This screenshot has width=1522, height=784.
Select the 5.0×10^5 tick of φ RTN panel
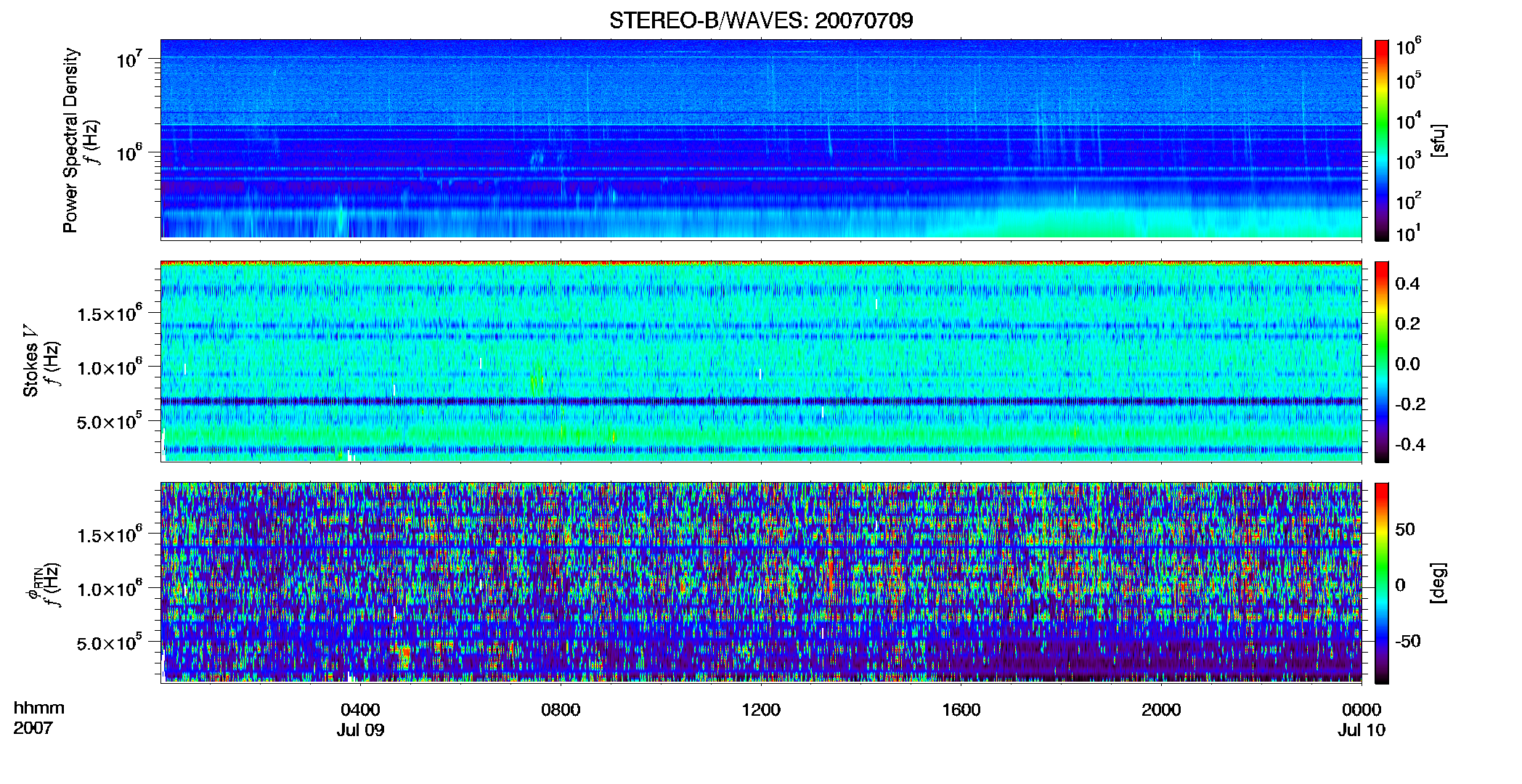[x=110, y=642]
